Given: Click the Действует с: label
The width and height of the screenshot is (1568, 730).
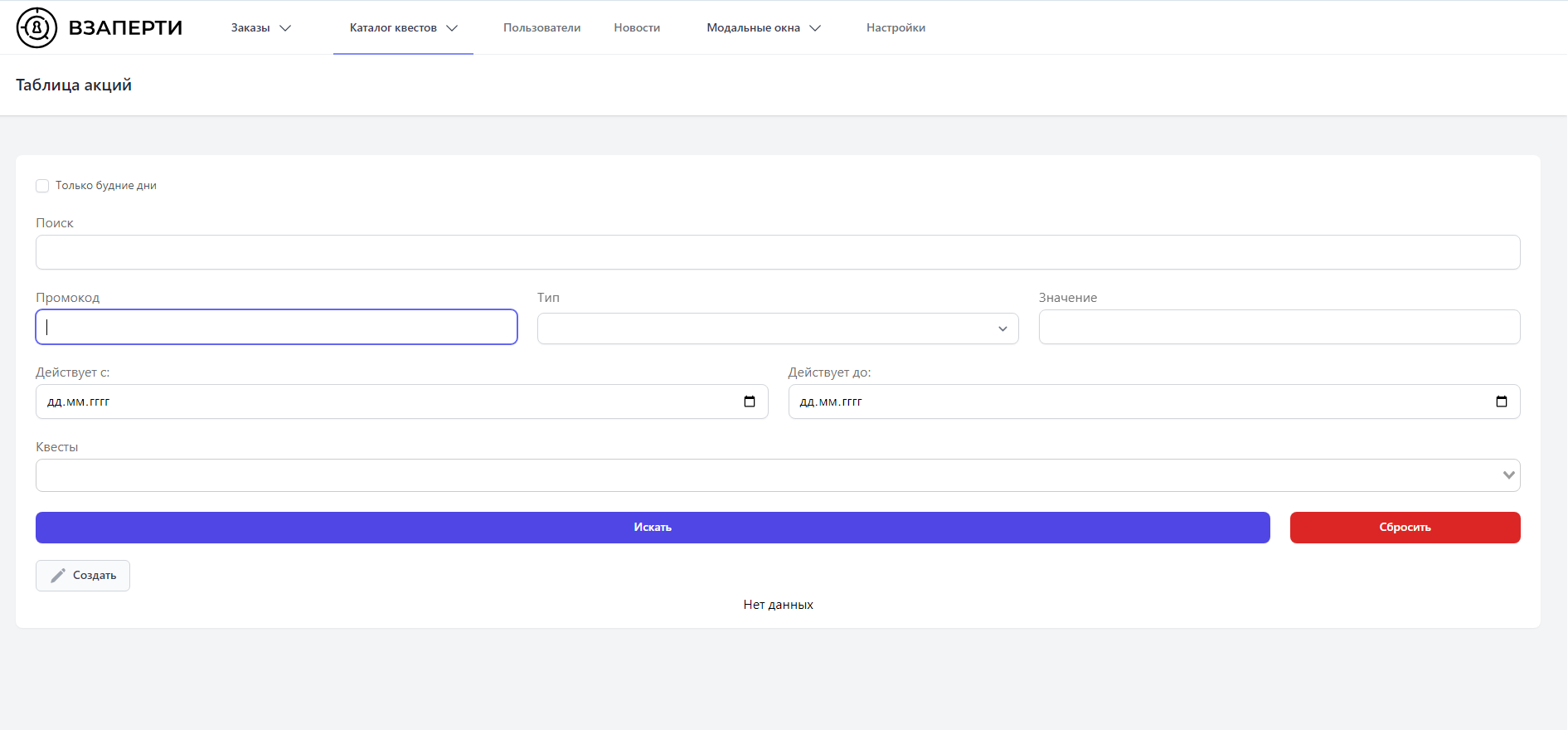Looking at the screenshot, I should click(73, 372).
